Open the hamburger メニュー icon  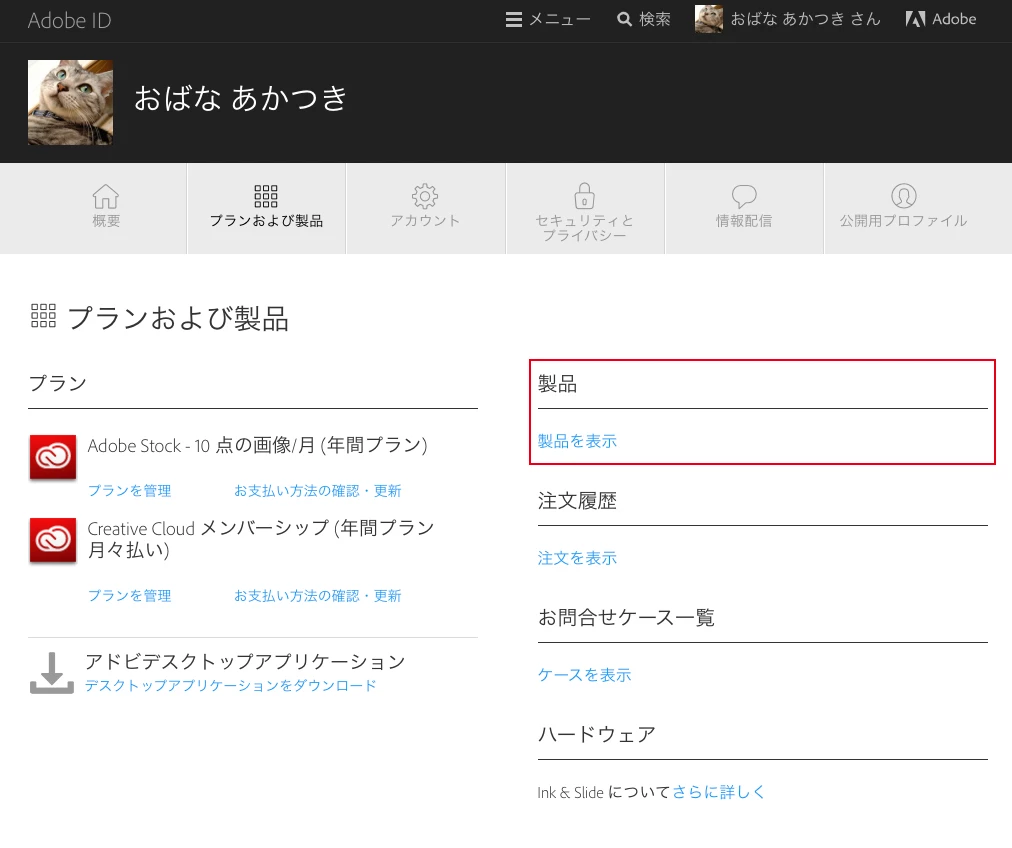514,19
